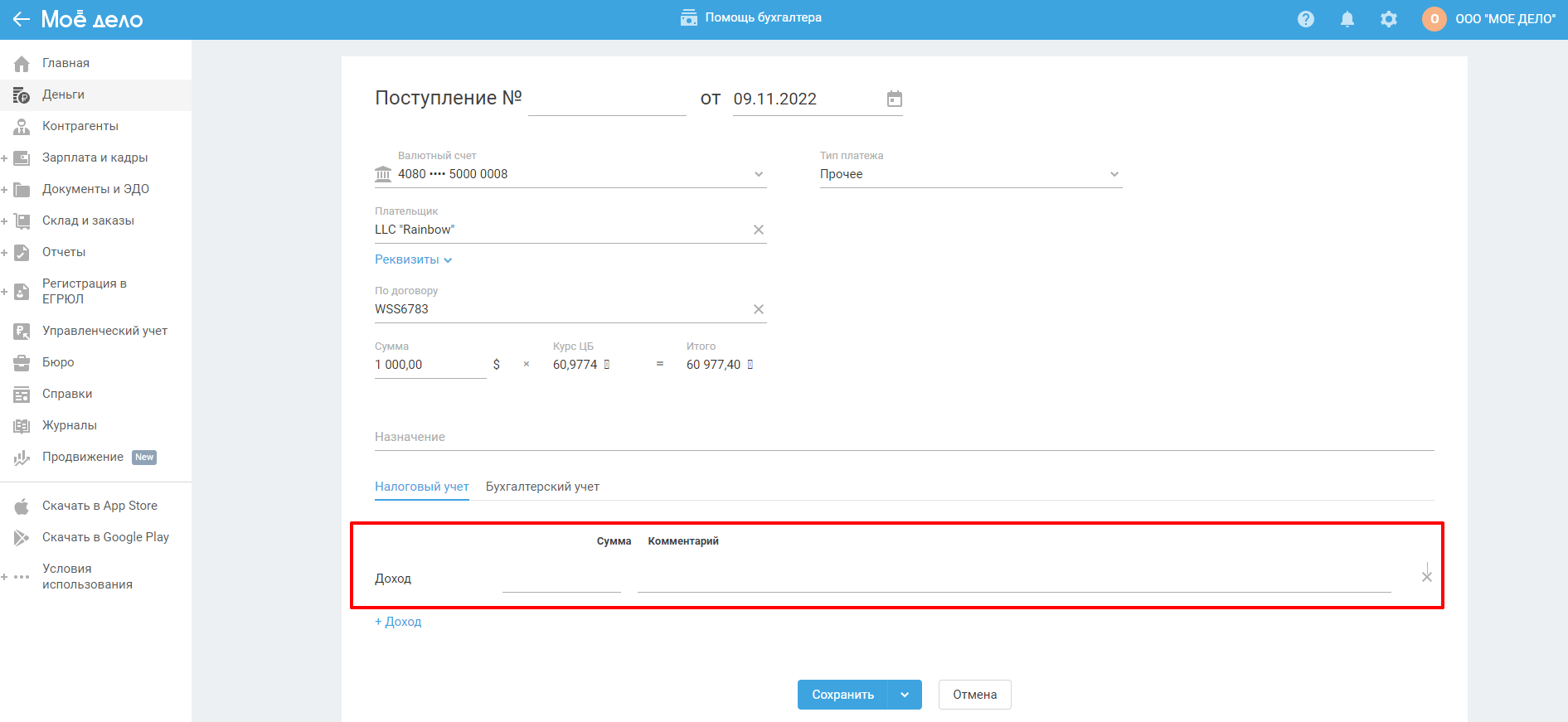Click the Назначение input field

click(904, 437)
